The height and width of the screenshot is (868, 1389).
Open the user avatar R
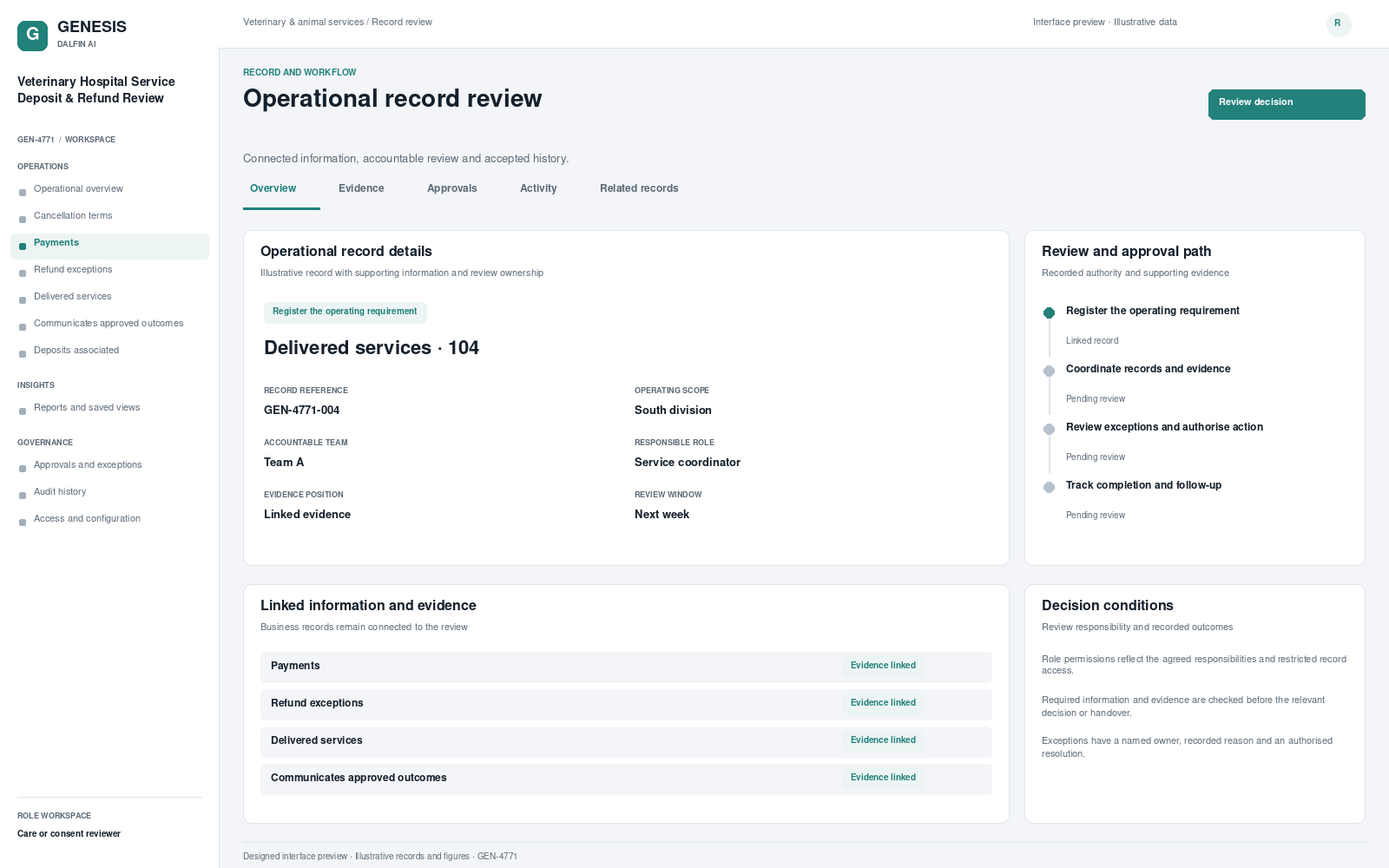click(1339, 23)
